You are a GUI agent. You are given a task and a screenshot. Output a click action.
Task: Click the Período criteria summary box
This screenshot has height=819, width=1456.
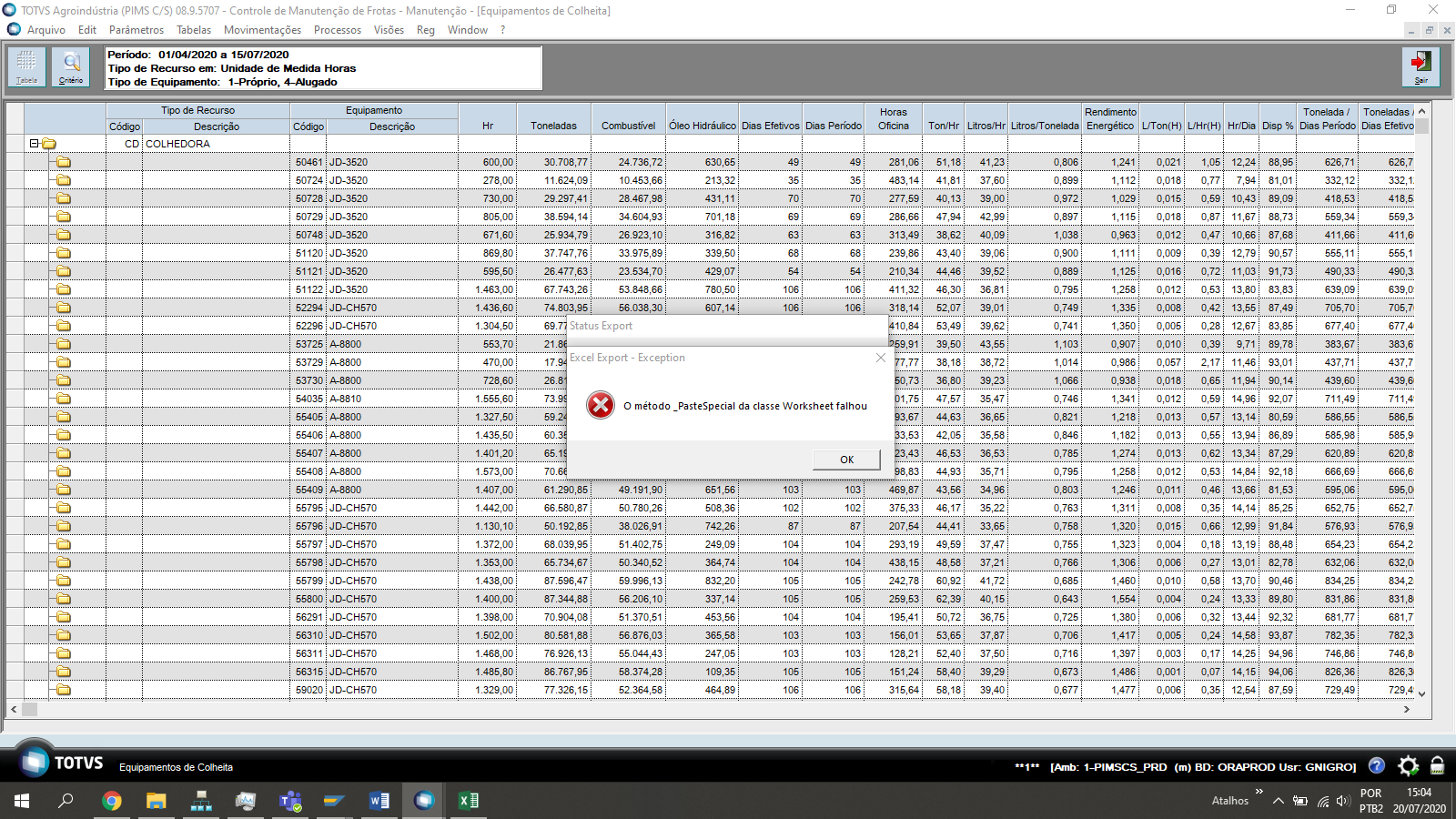pos(324,68)
